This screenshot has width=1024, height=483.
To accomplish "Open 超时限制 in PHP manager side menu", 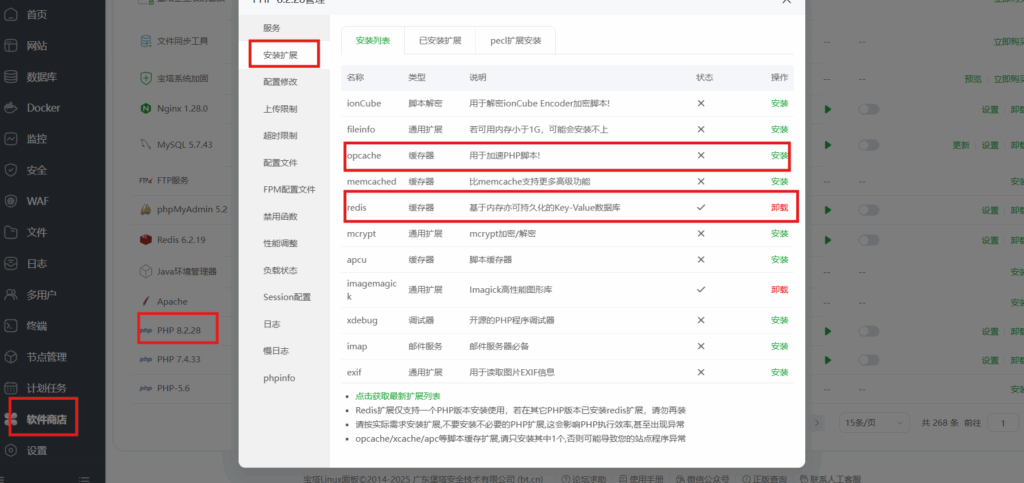I will 284,136.
